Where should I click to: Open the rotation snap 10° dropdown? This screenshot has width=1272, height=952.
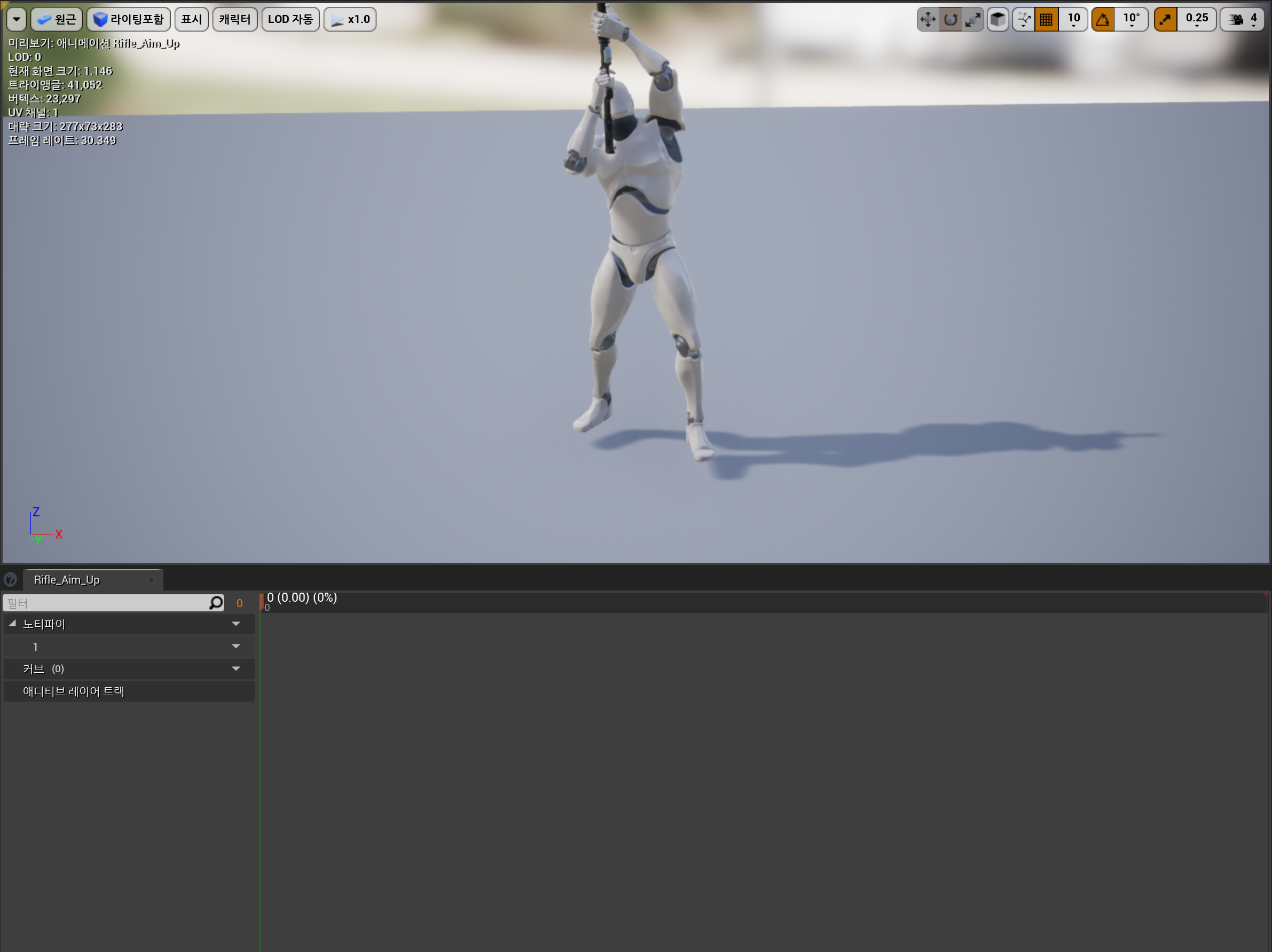pos(1131,19)
